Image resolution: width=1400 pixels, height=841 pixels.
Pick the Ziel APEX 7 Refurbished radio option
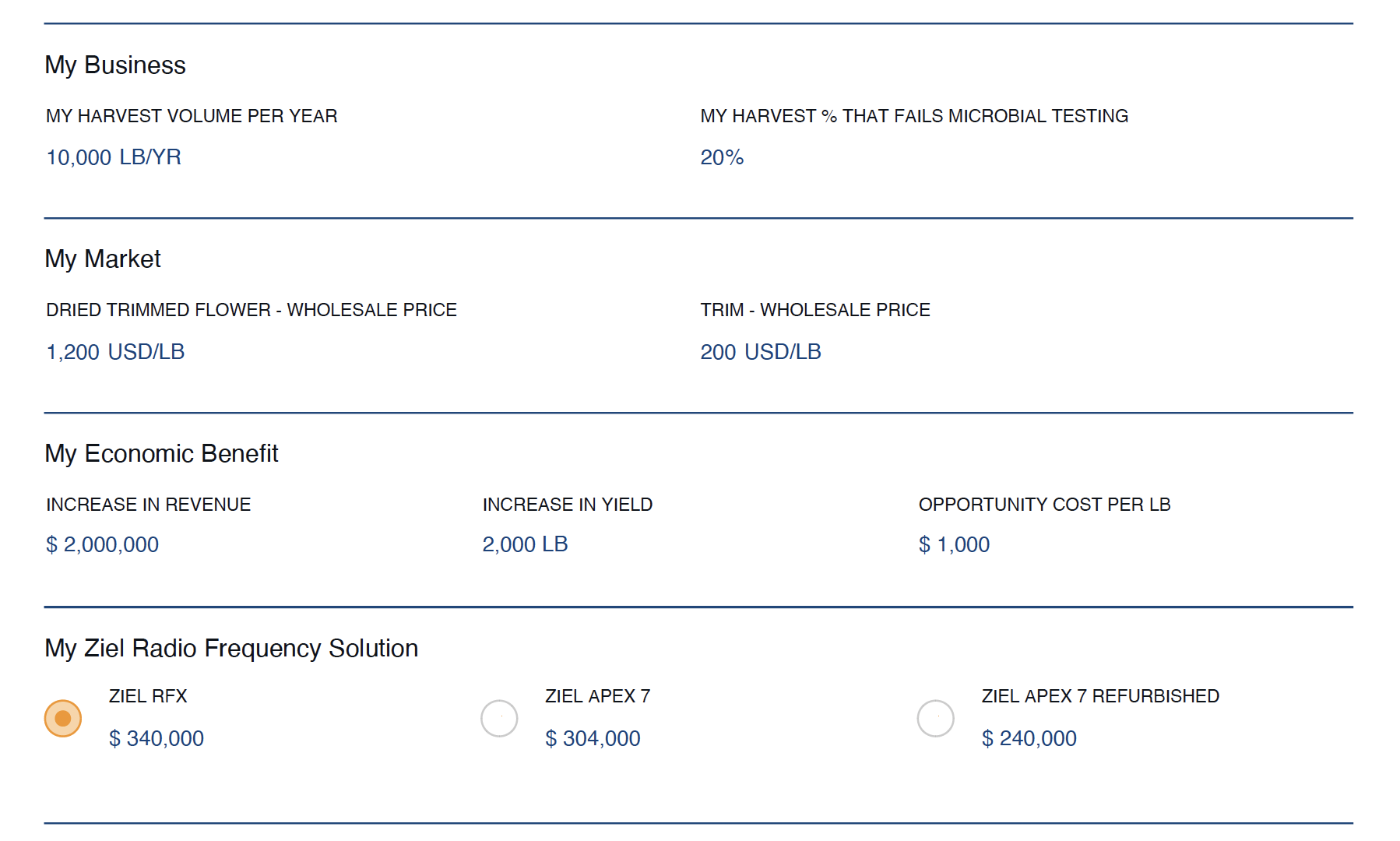935,718
